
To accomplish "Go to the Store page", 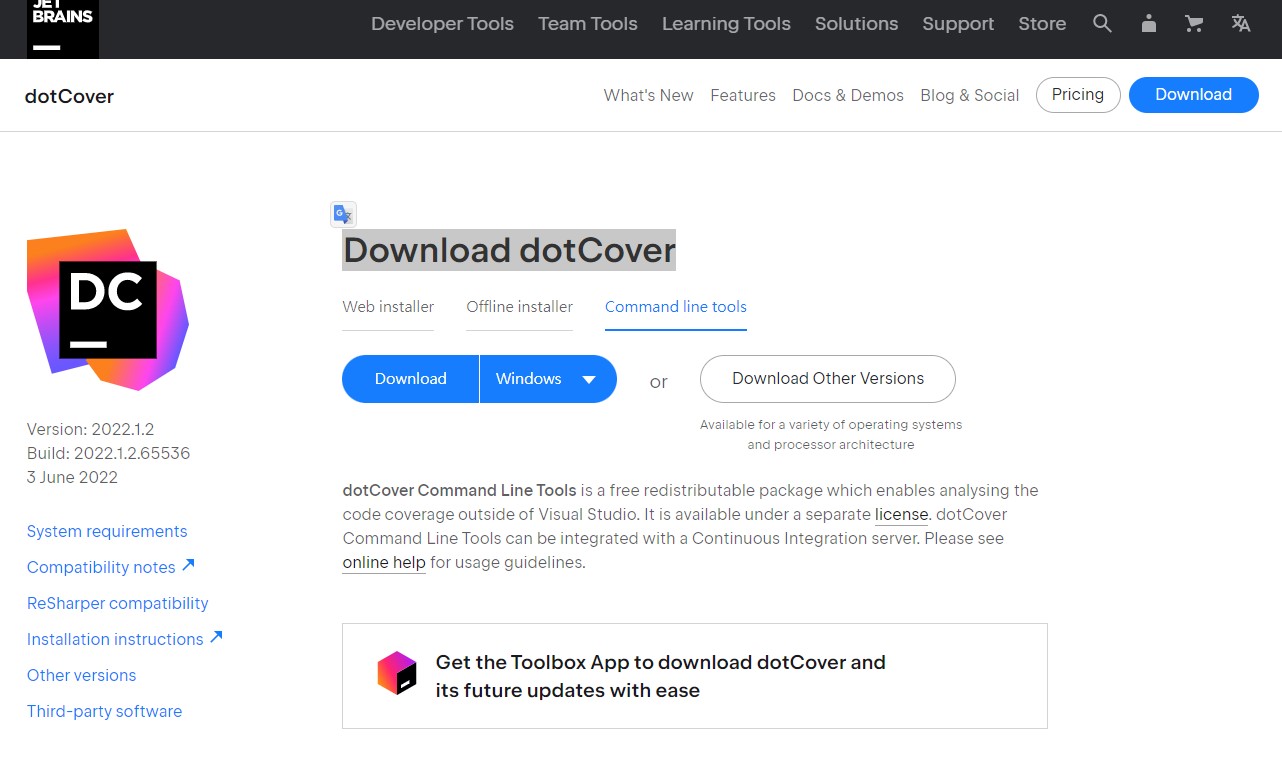I will (x=1042, y=24).
